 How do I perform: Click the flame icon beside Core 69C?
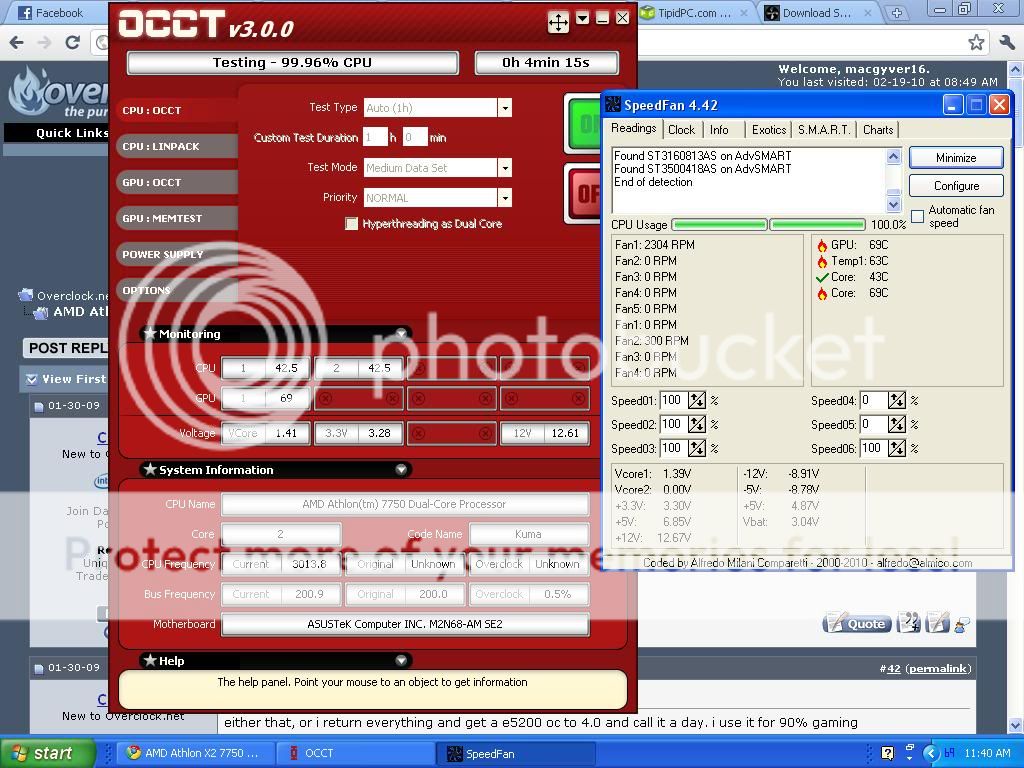tap(822, 293)
